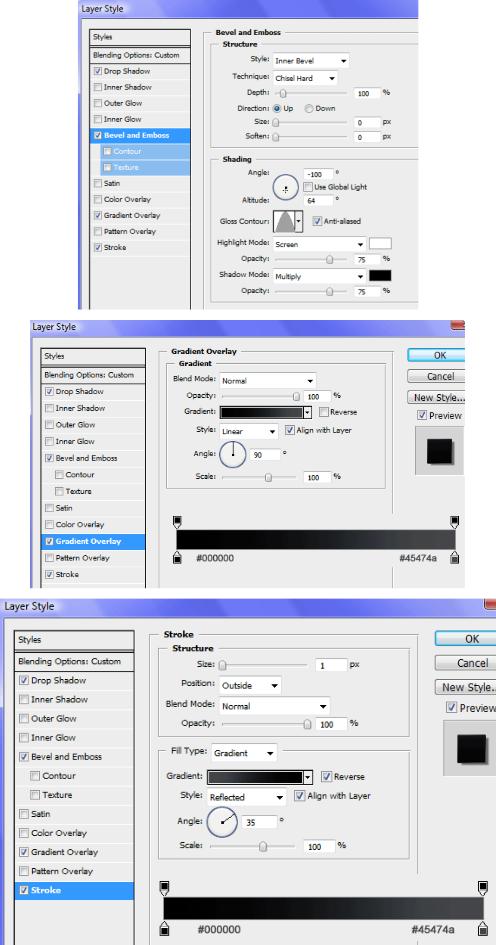The width and height of the screenshot is (496, 945).
Task: Select the Down direction radio button
Action: click(309, 108)
